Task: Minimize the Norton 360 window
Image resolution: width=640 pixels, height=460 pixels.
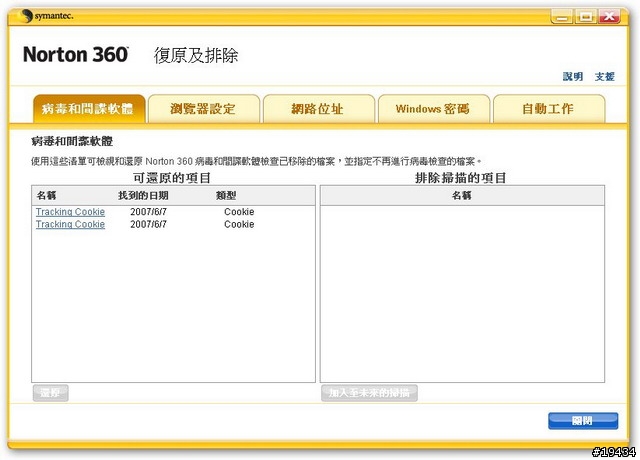Action: pyautogui.click(x=562, y=16)
